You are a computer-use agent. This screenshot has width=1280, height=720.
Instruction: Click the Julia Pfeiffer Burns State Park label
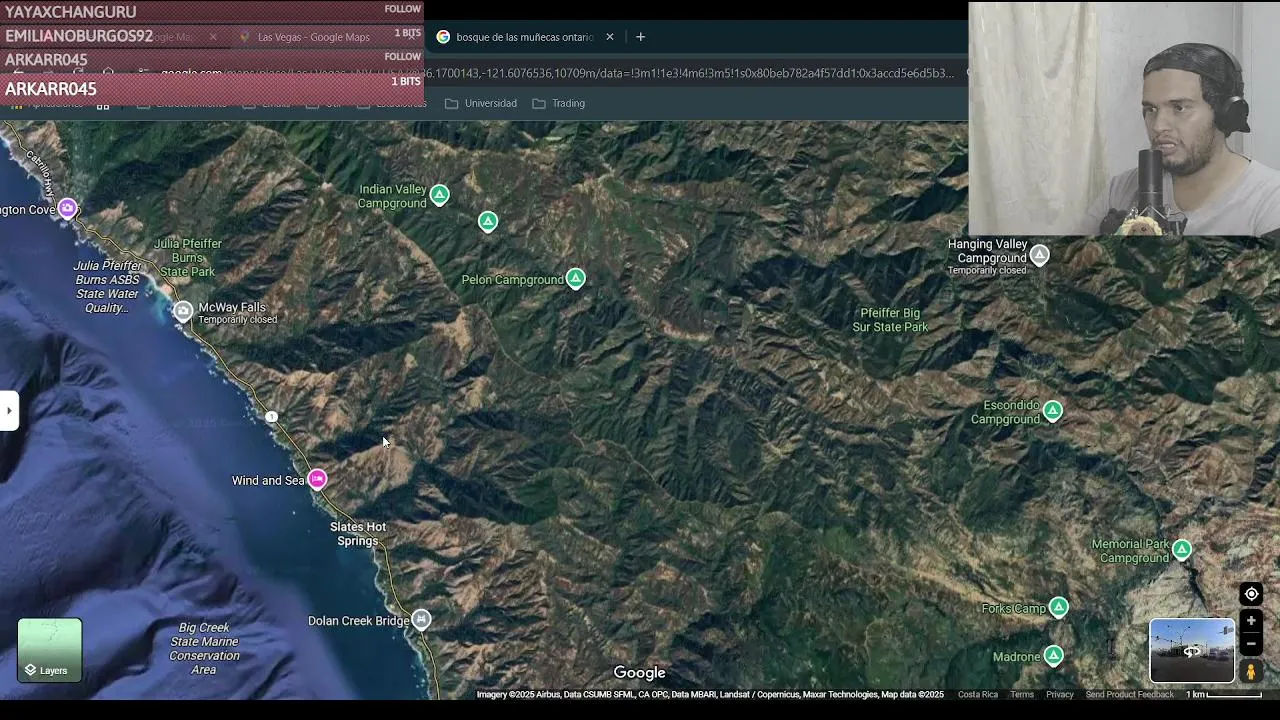click(x=188, y=257)
